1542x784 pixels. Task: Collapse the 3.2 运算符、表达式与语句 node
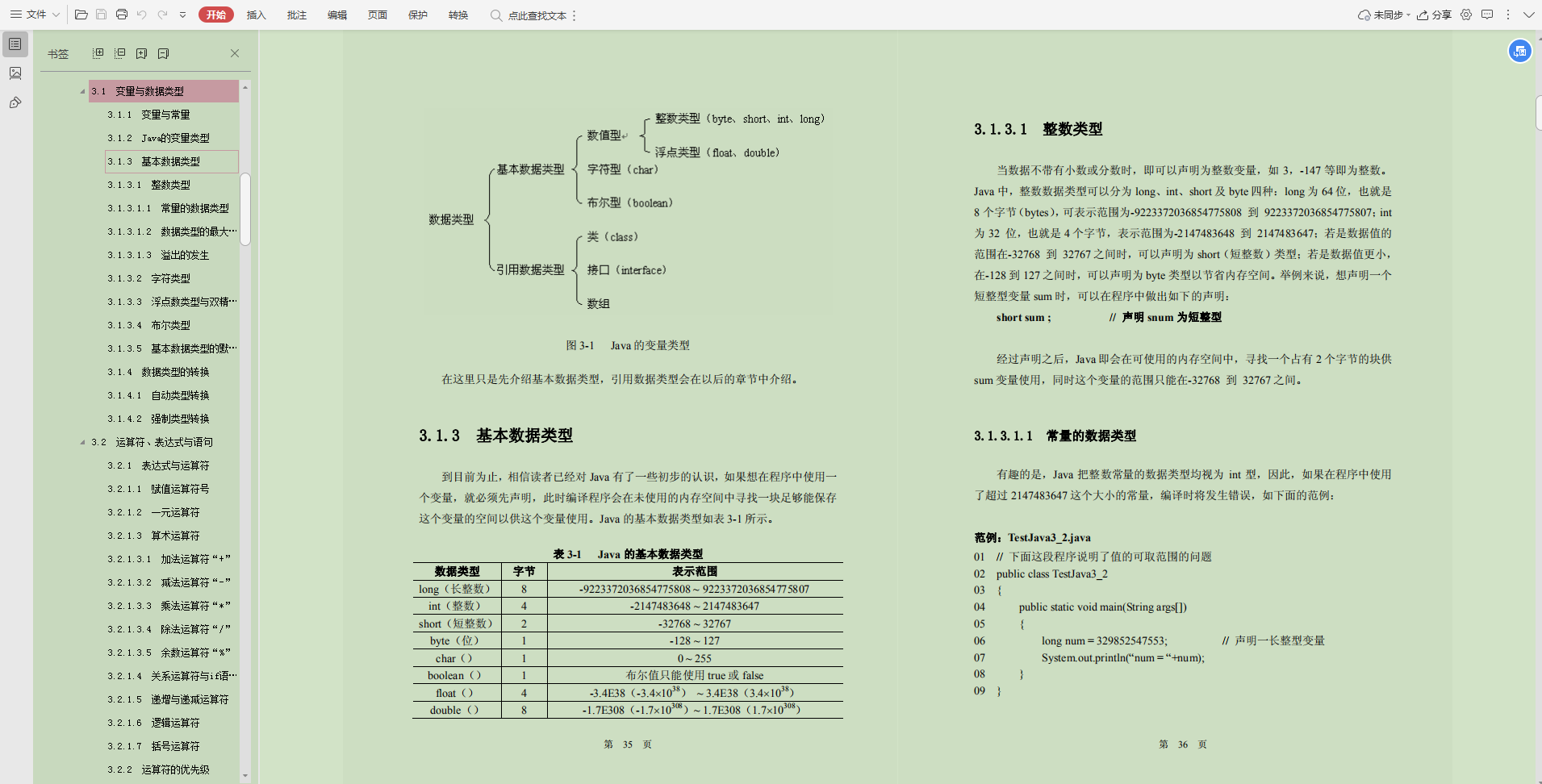tap(83, 442)
